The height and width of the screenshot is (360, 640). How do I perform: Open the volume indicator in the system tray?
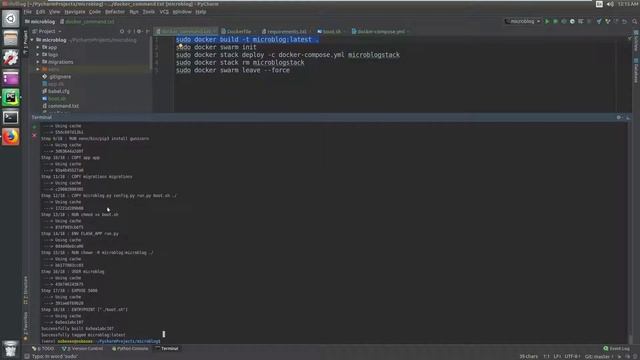pyautogui.click(x=610, y=4)
